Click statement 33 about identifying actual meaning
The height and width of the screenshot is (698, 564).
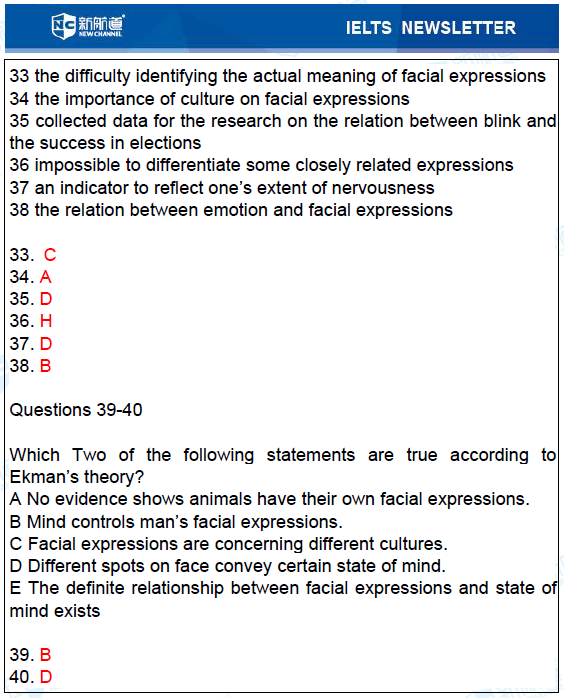(x=278, y=77)
